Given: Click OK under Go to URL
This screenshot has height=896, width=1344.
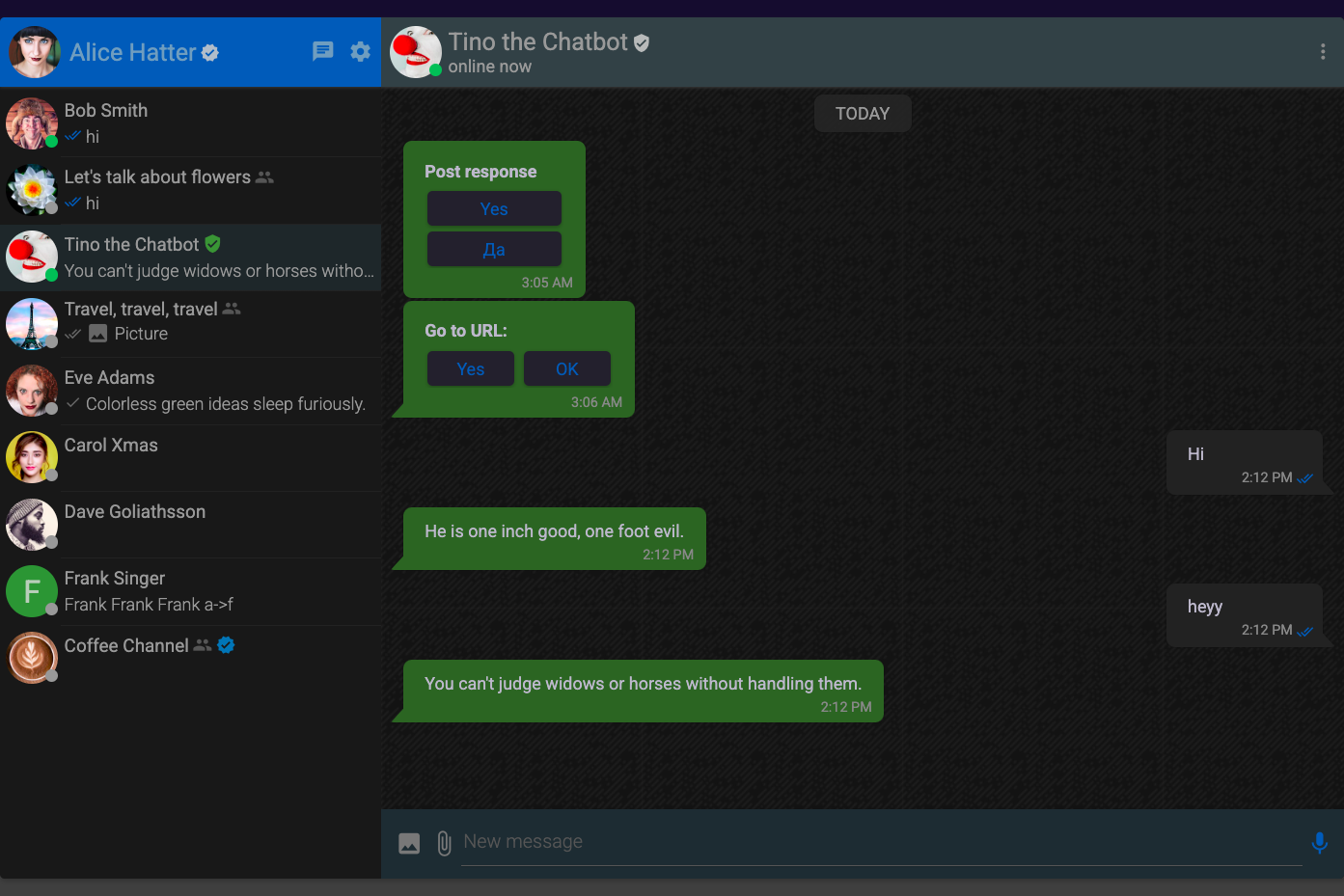Looking at the screenshot, I should (x=567, y=368).
